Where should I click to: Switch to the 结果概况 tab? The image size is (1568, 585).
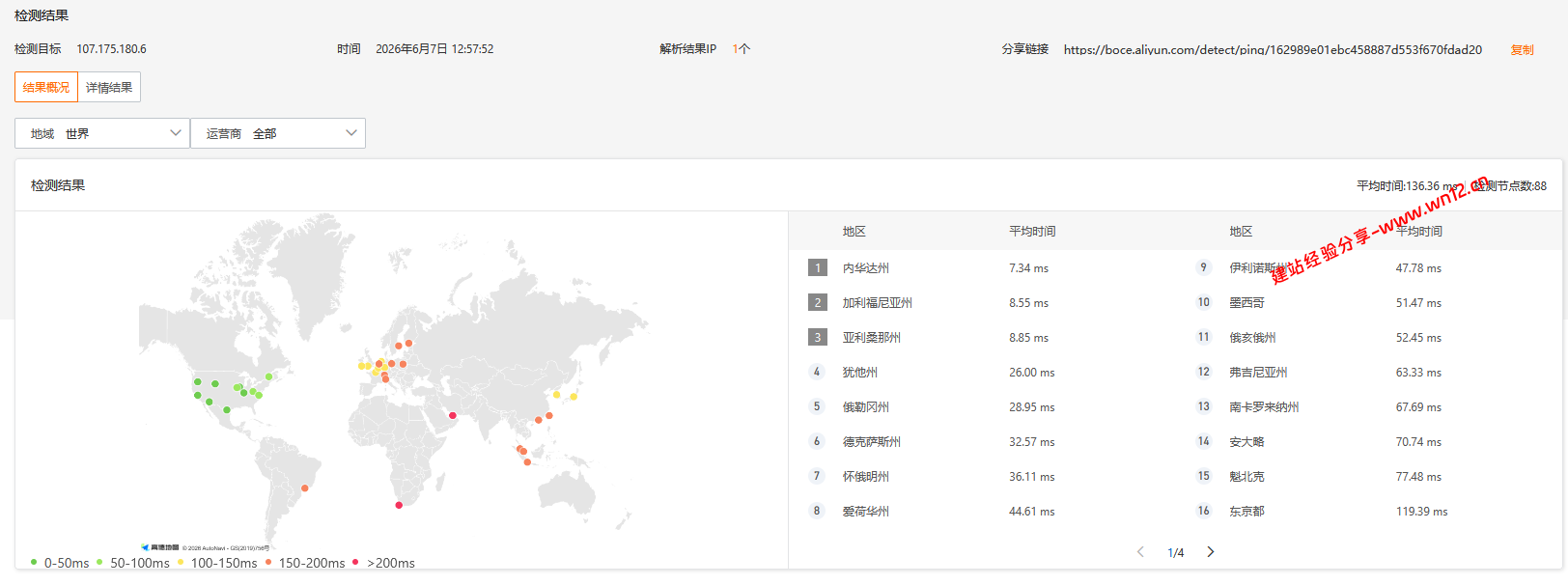(46, 87)
